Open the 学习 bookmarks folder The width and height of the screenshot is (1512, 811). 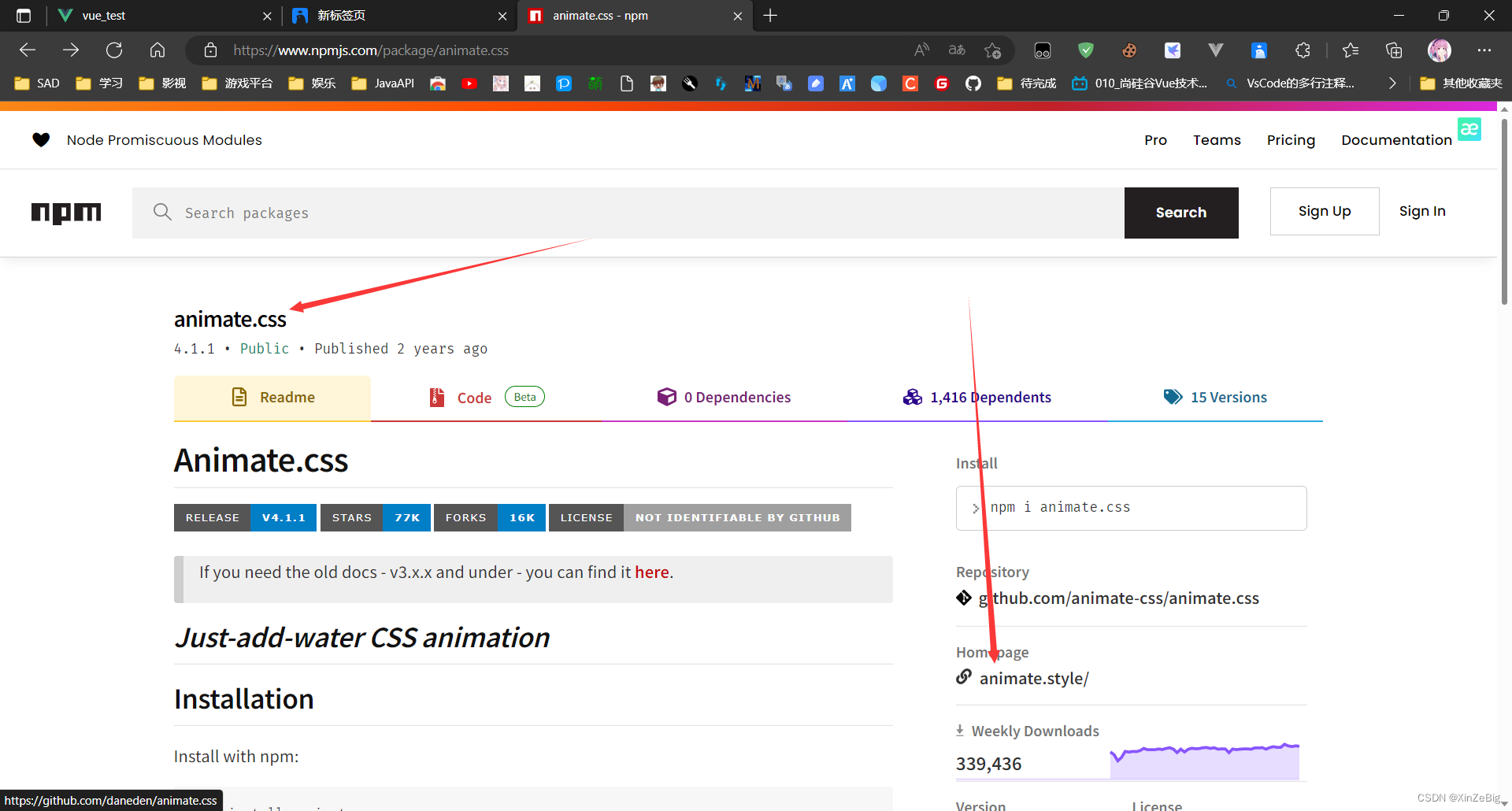[x=99, y=83]
